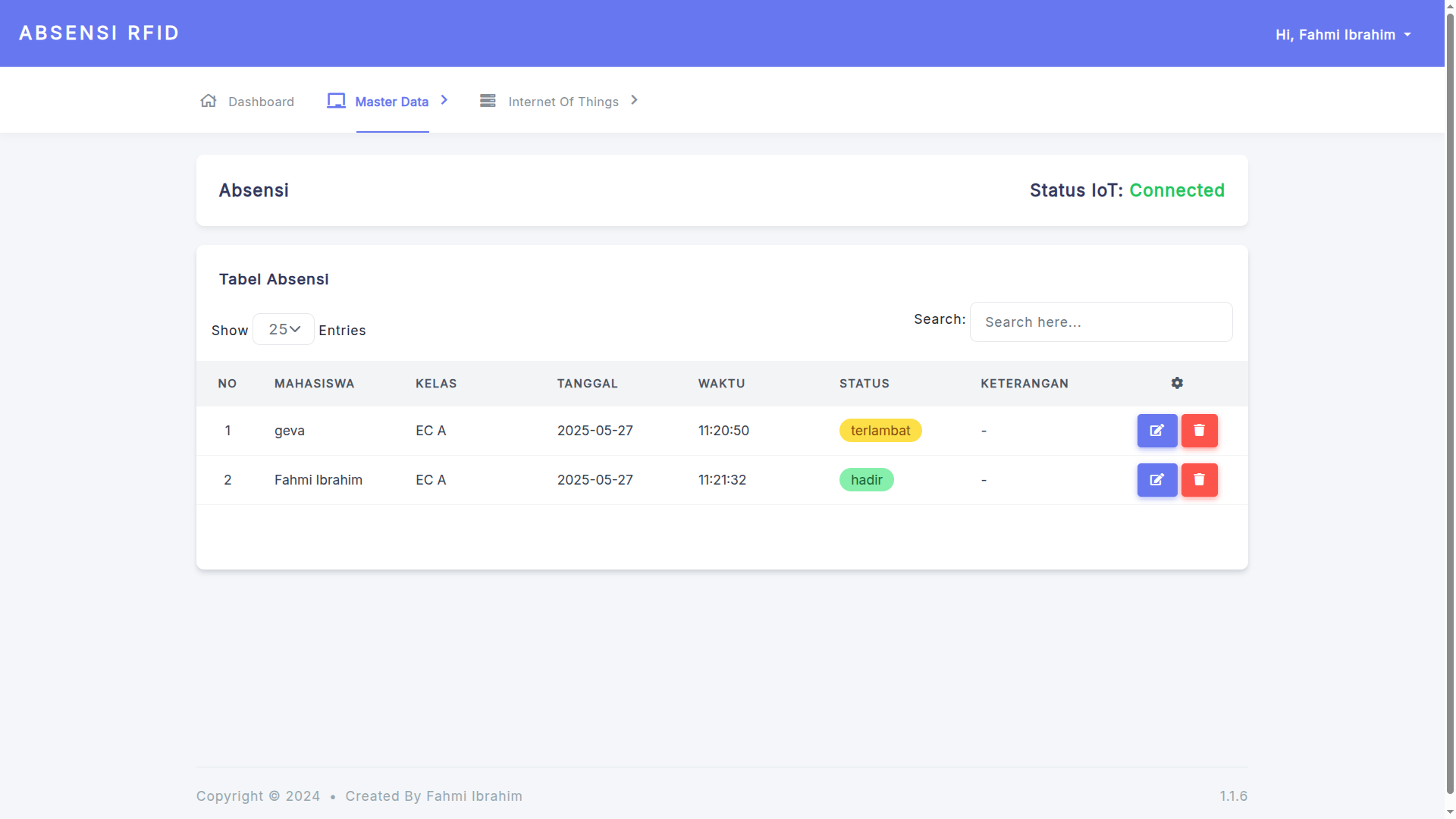
Task: Click the Master Data monitor icon
Action: point(336,101)
